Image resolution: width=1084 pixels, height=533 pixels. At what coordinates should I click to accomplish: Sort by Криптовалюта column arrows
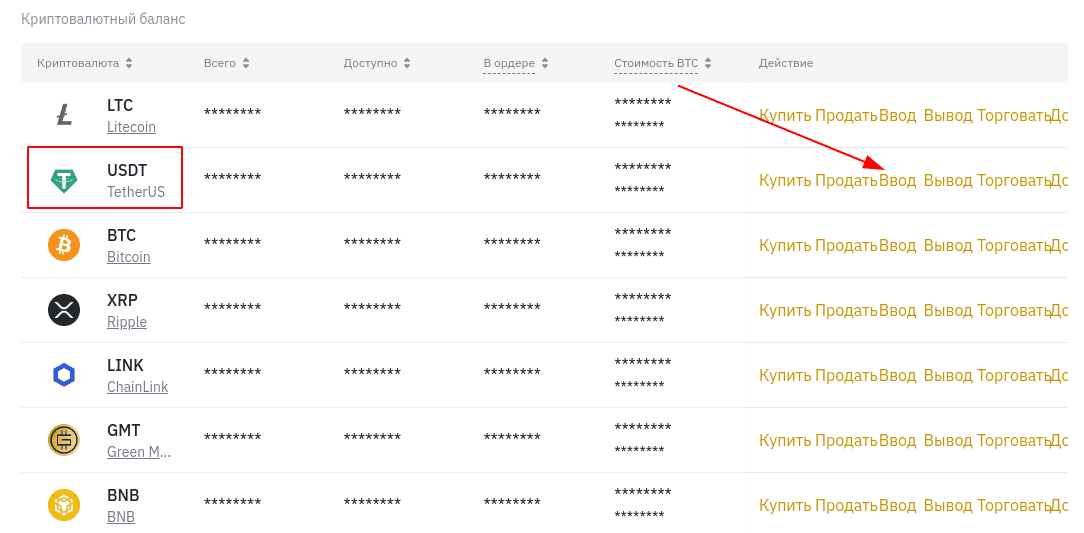point(129,63)
